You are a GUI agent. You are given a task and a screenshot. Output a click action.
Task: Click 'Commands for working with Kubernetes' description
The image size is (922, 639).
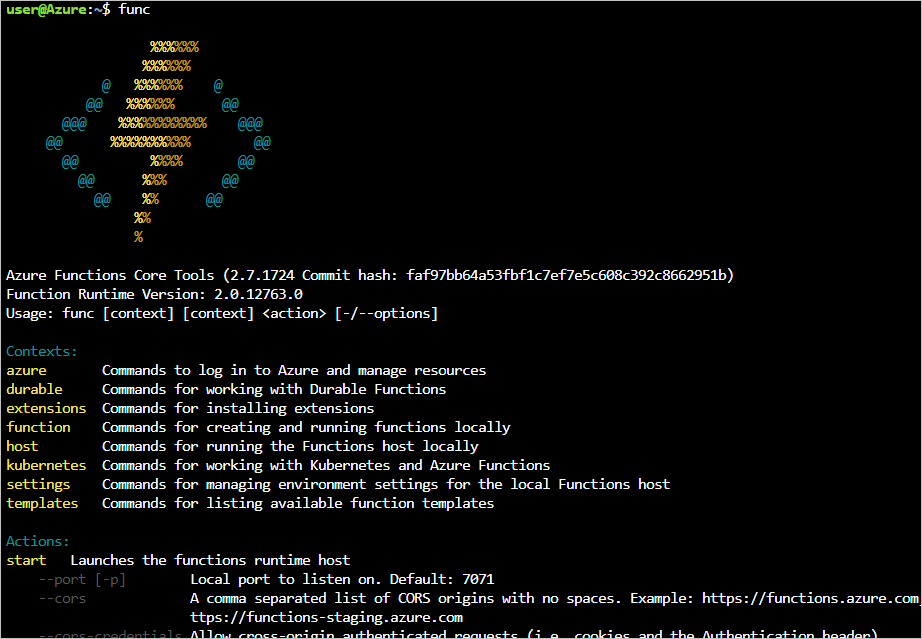pyautogui.click(x=326, y=465)
